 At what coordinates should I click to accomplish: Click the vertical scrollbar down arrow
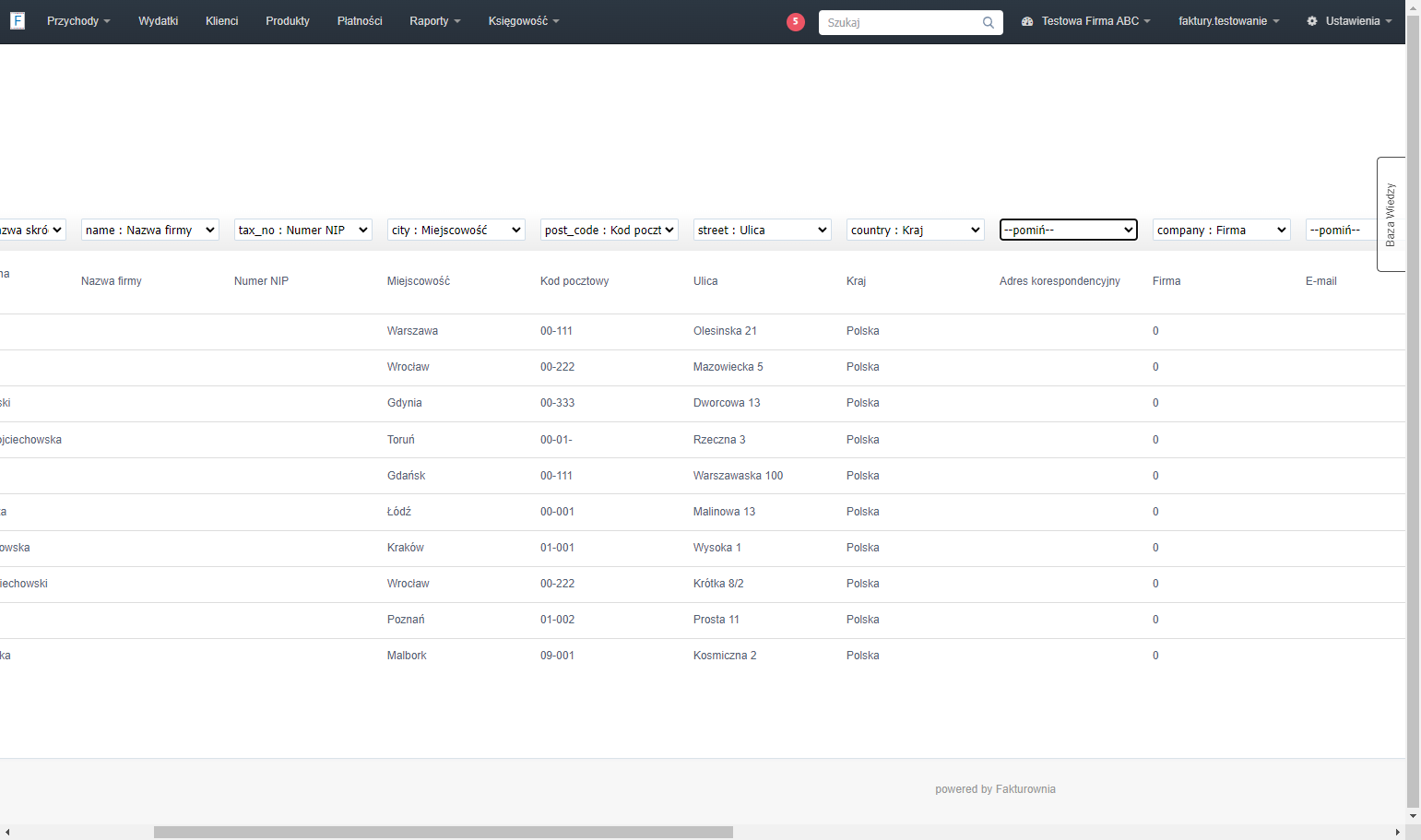pos(1413,816)
